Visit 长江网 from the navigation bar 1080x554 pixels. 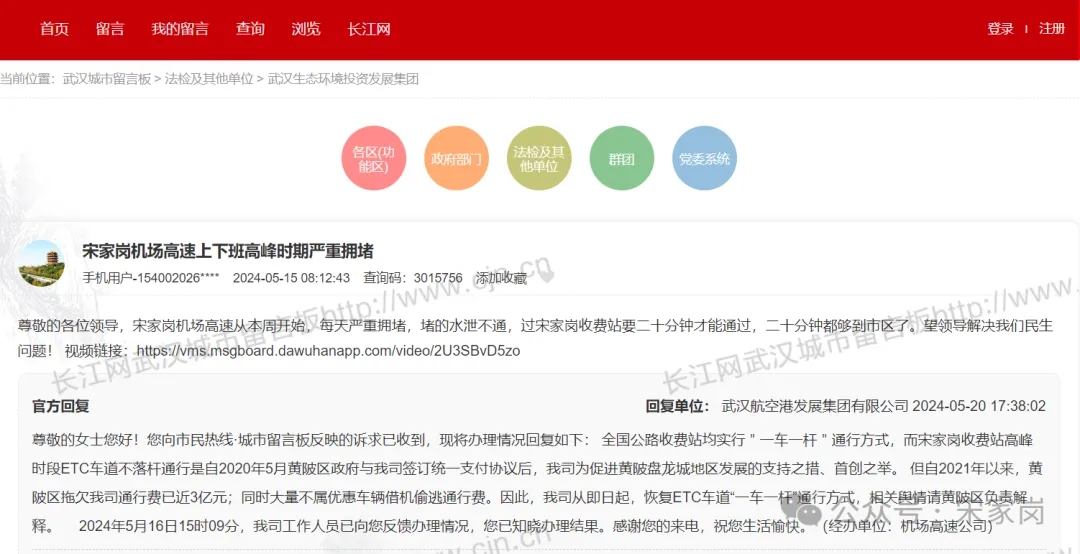pyautogui.click(x=369, y=29)
